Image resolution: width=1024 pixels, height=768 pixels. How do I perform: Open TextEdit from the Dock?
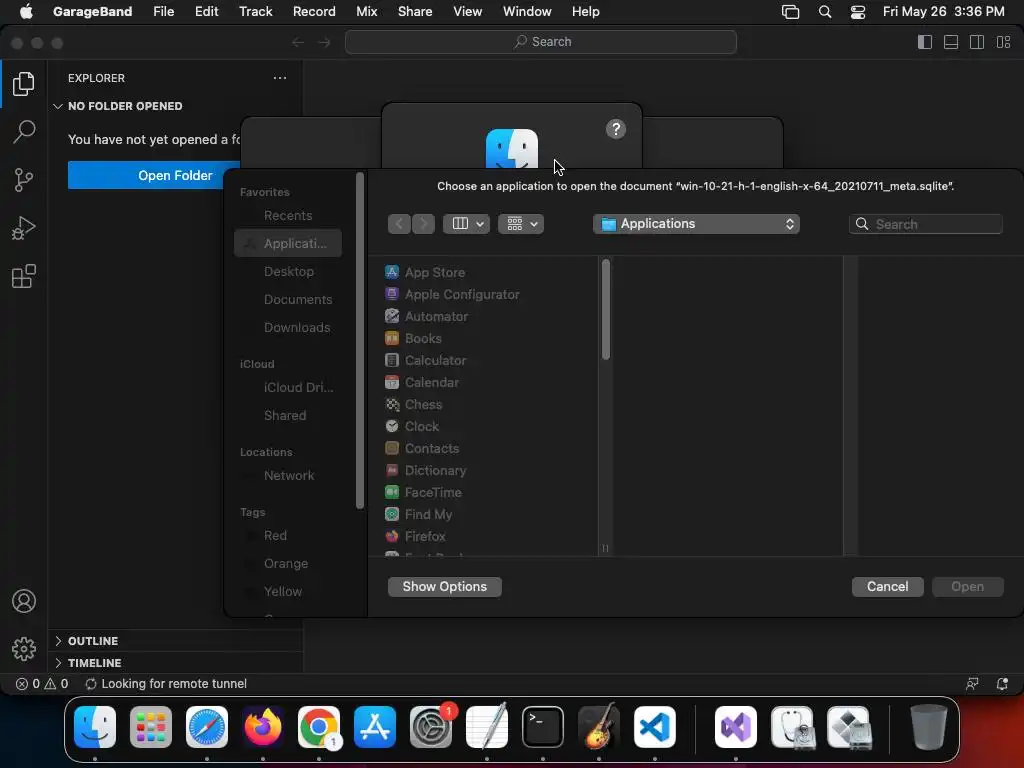tap(487, 727)
